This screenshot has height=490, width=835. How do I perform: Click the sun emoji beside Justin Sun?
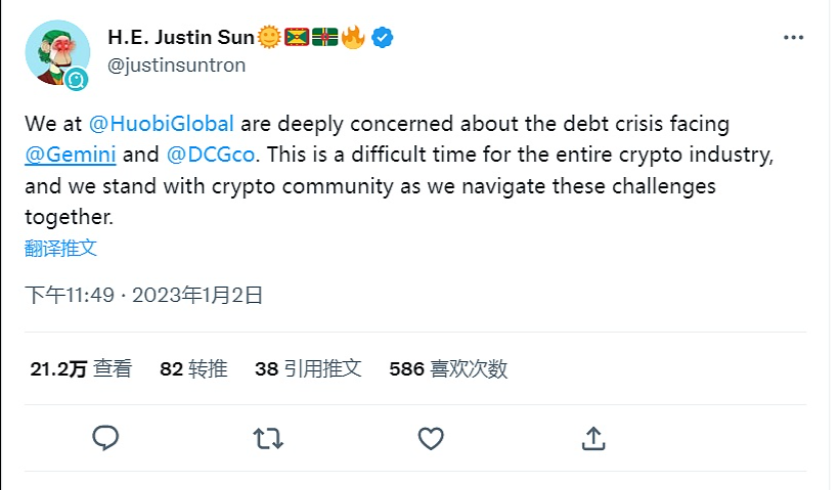pos(269,39)
